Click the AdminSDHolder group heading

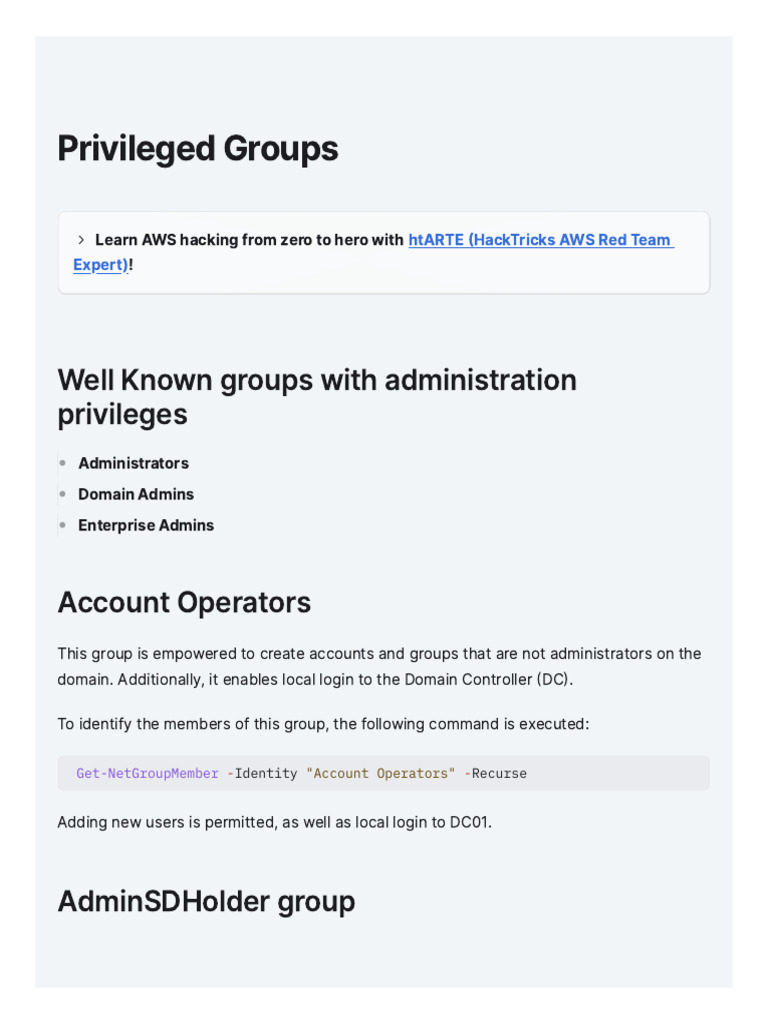point(206,902)
